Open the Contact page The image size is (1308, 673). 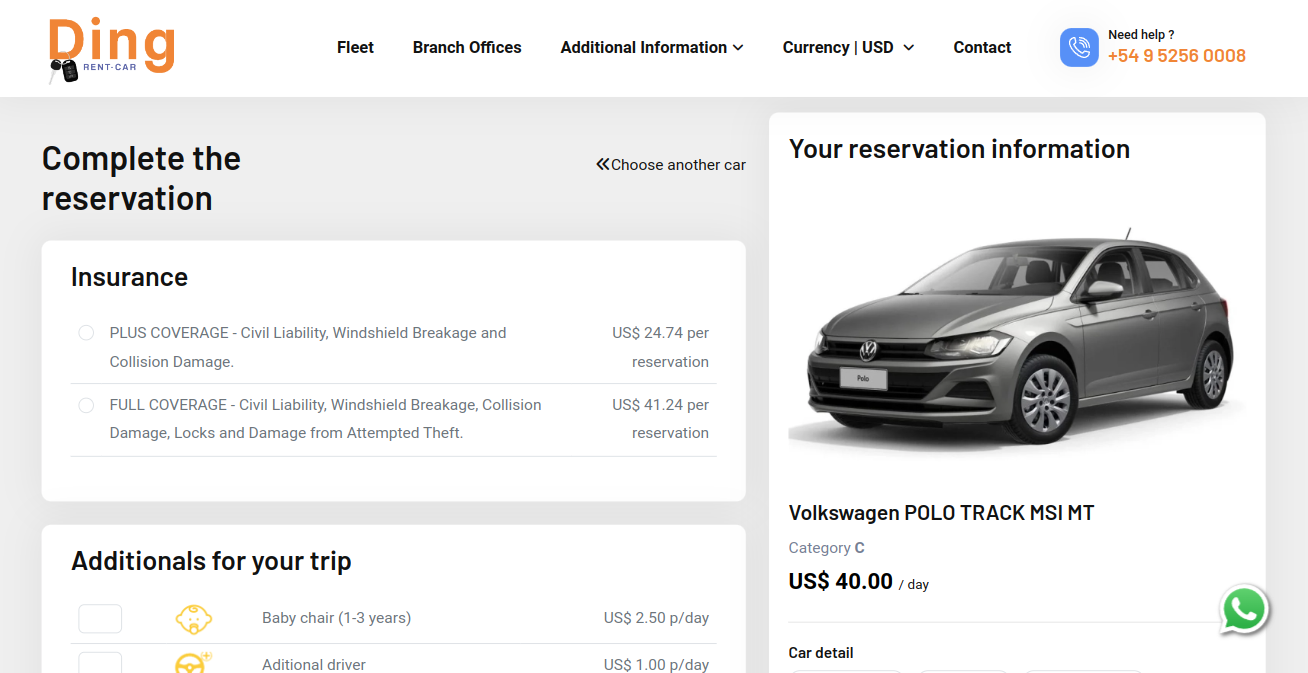(x=982, y=47)
